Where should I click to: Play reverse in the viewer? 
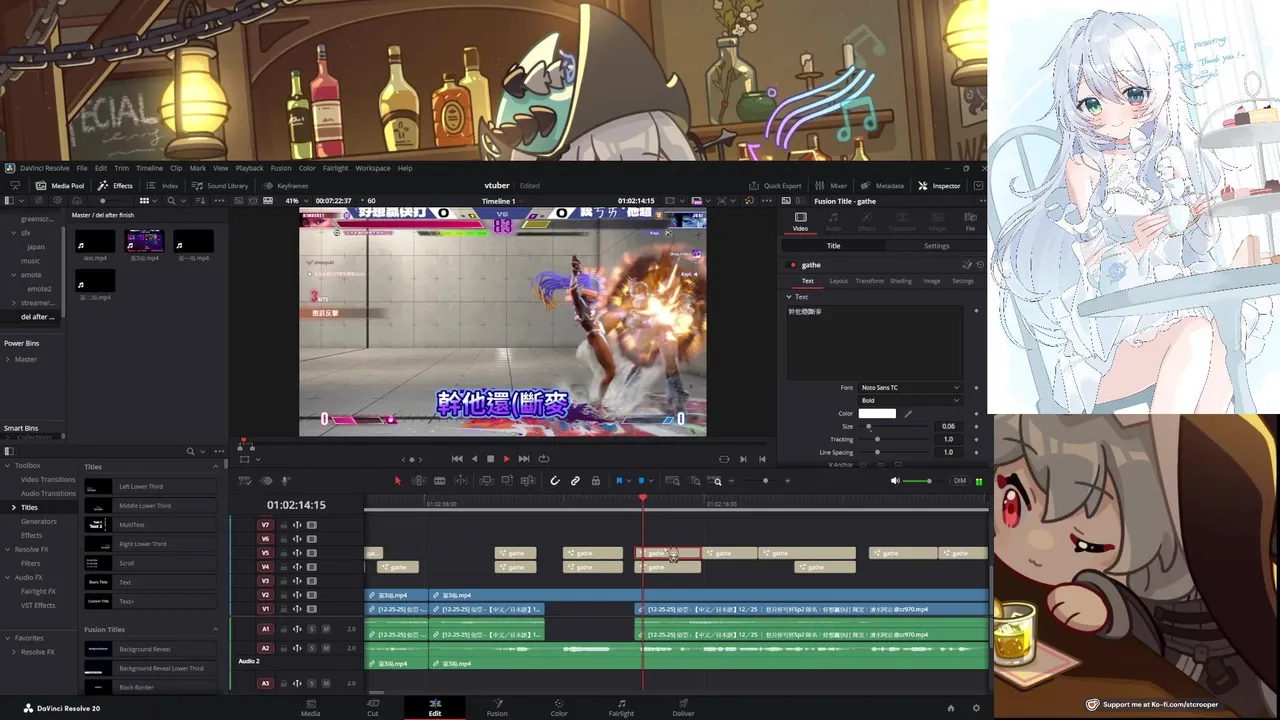pyautogui.click(x=474, y=459)
